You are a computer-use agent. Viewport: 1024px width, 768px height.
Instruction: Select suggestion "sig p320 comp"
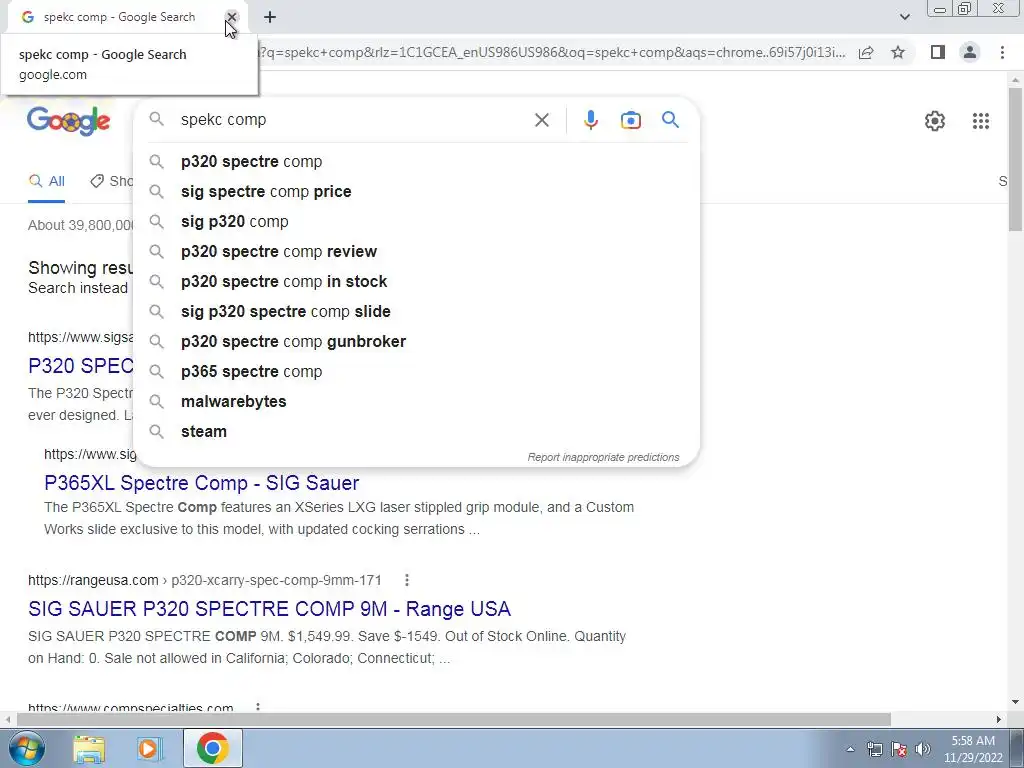coord(417,221)
